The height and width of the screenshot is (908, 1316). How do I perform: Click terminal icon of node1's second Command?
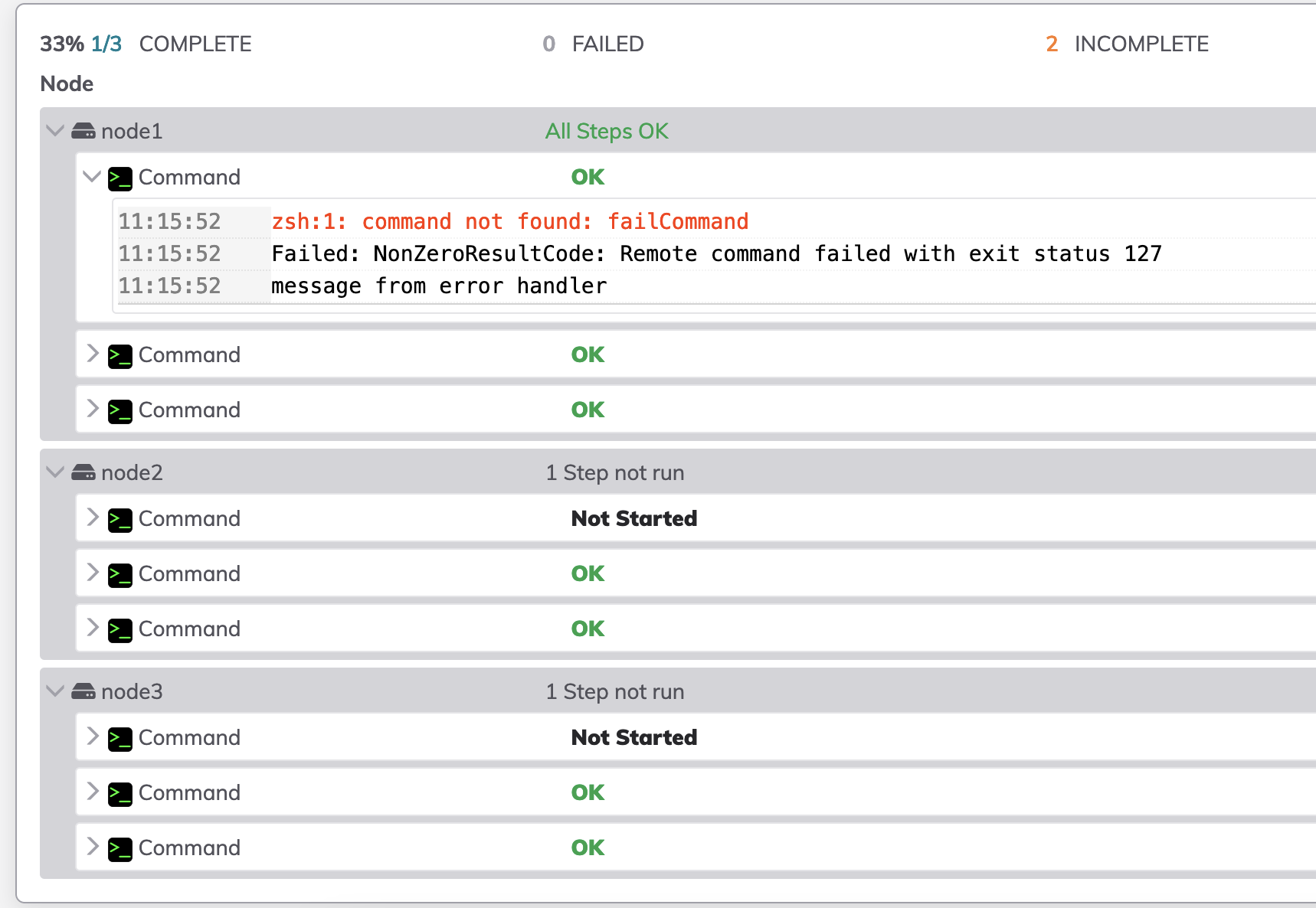(120, 356)
